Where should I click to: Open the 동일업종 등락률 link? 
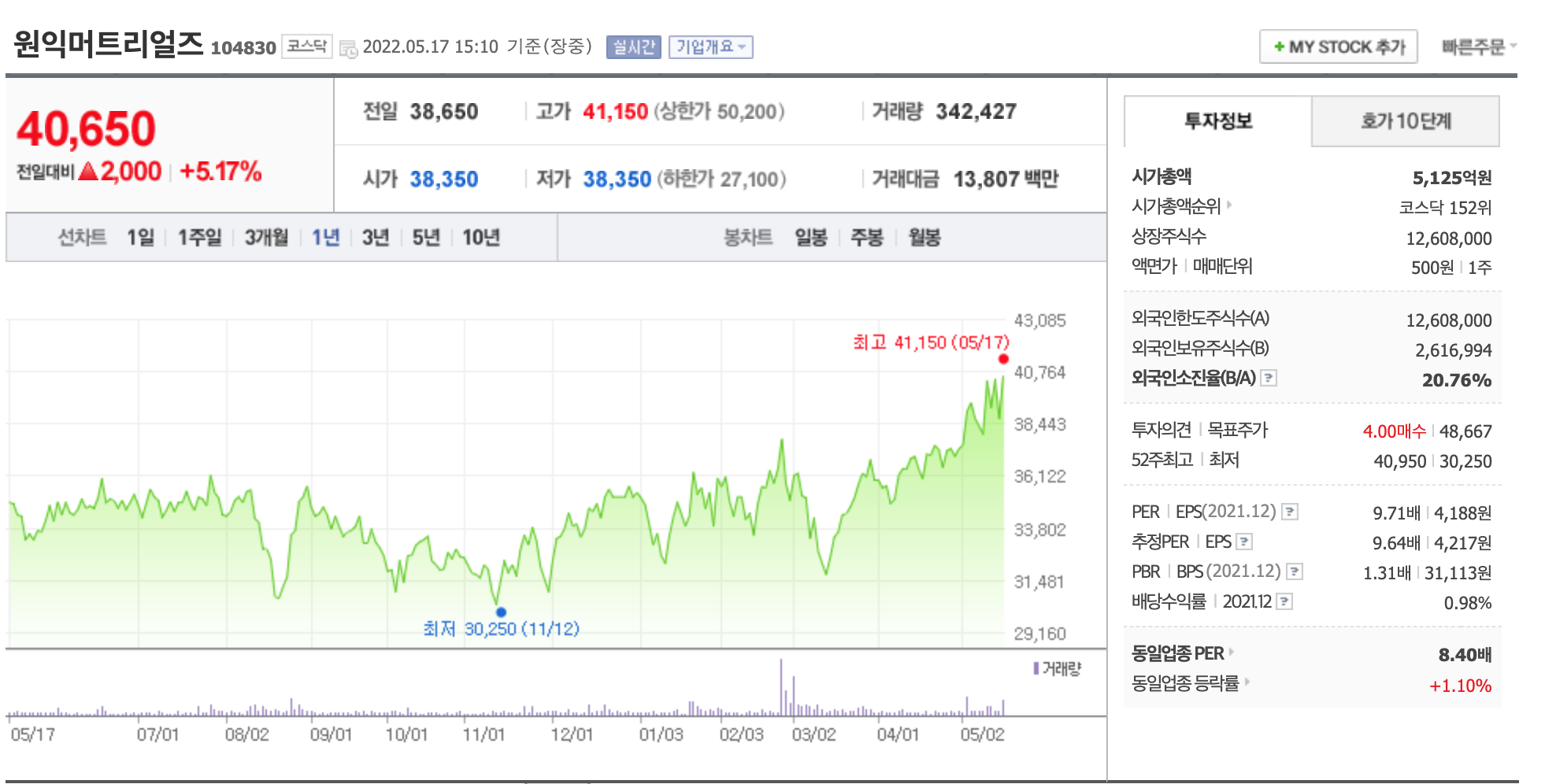(1190, 683)
